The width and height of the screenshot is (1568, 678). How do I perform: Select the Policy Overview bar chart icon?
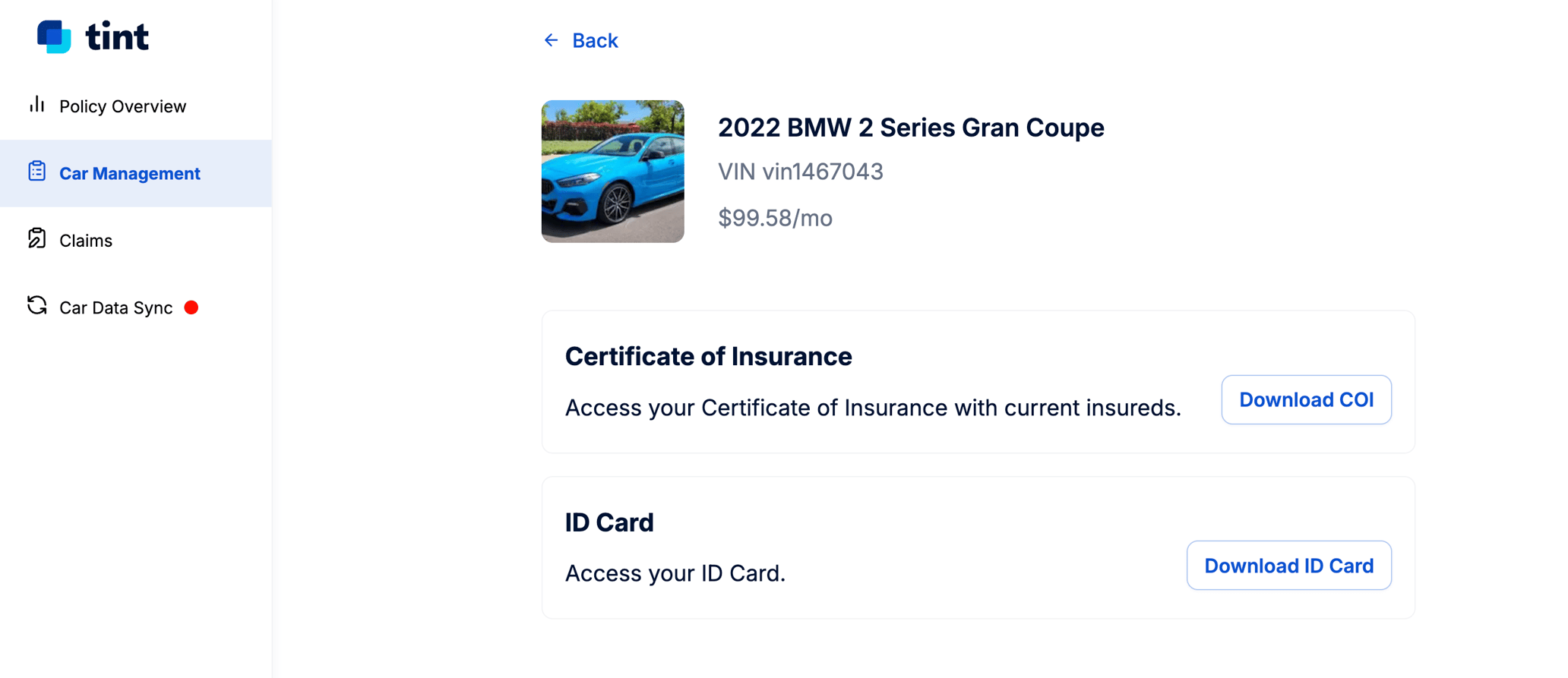coord(36,106)
